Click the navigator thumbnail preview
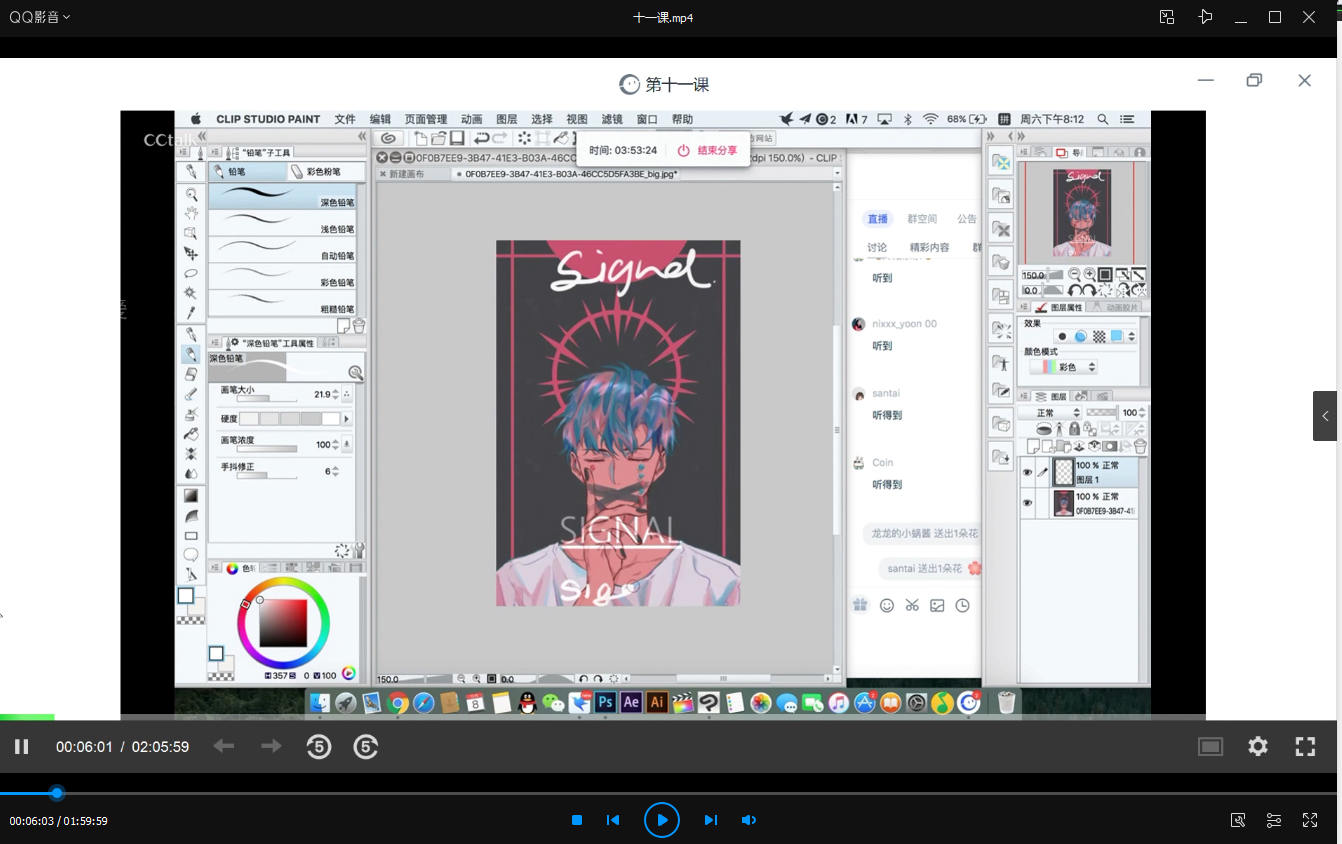Screen dimensions: 1342x844 click(1083, 212)
